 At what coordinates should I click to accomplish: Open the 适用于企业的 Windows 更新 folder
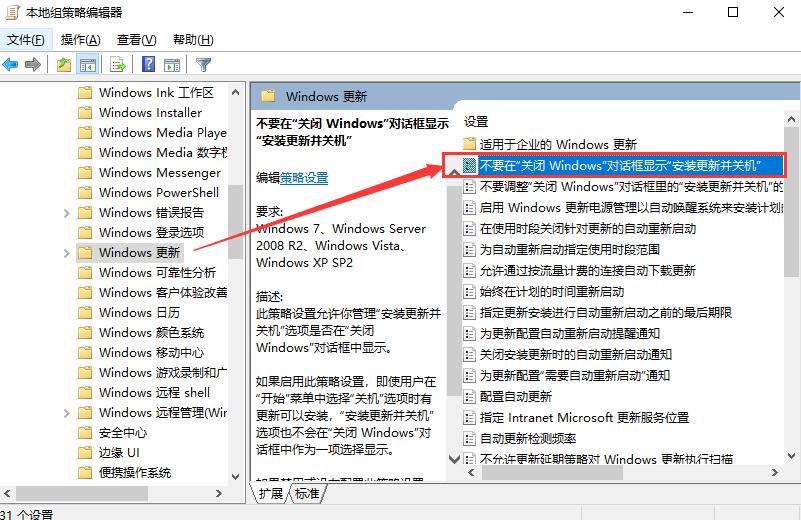557,144
